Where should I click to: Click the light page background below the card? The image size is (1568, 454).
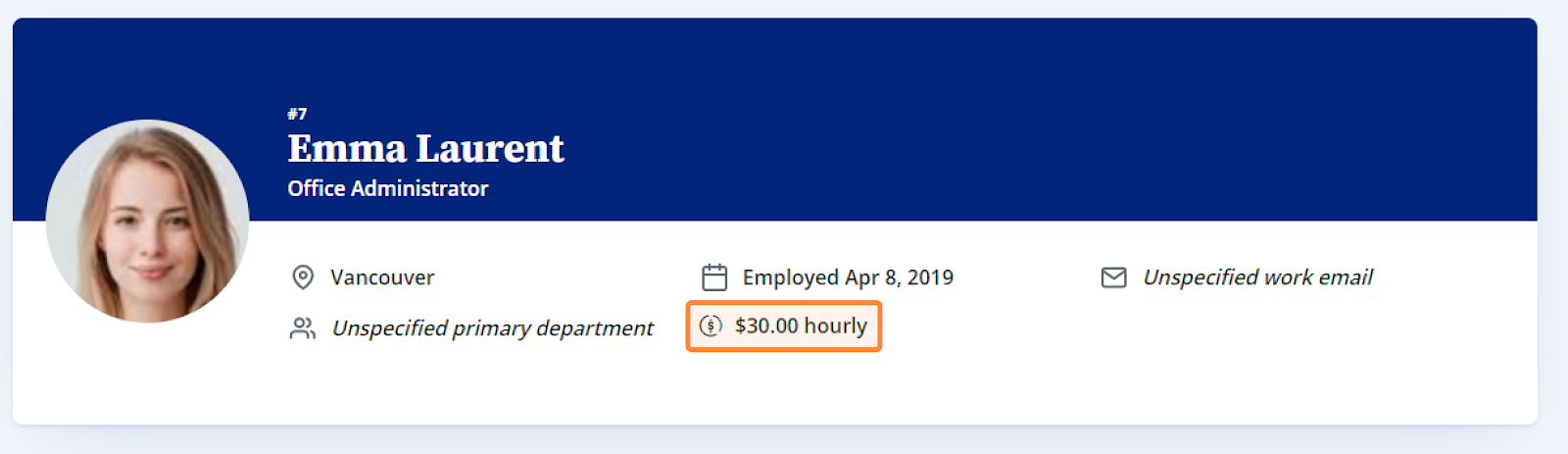pyautogui.click(x=784, y=441)
